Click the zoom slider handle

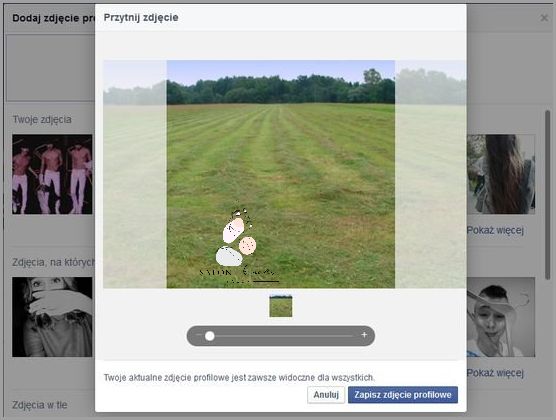210,336
